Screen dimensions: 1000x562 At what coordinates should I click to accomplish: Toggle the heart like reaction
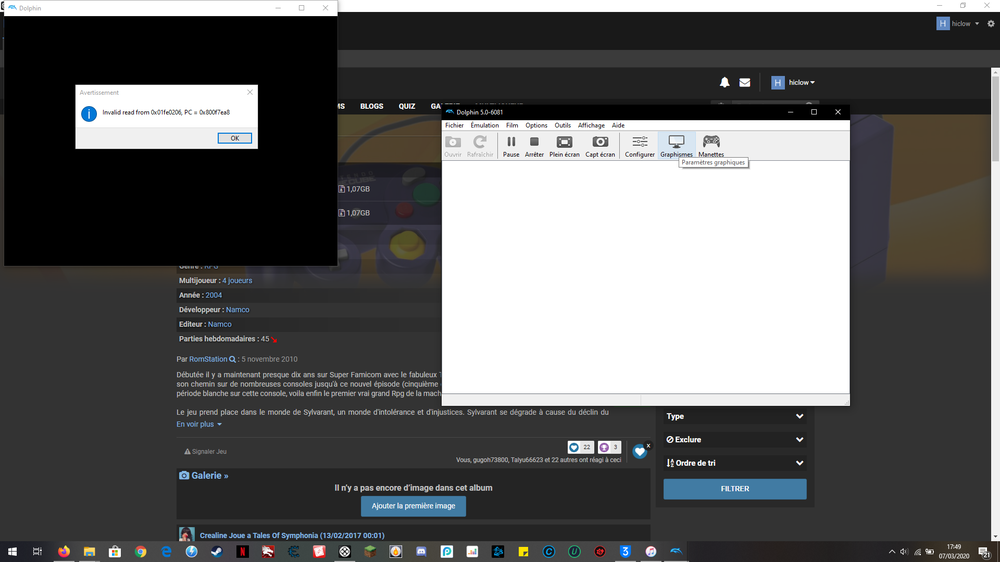coord(640,452)
